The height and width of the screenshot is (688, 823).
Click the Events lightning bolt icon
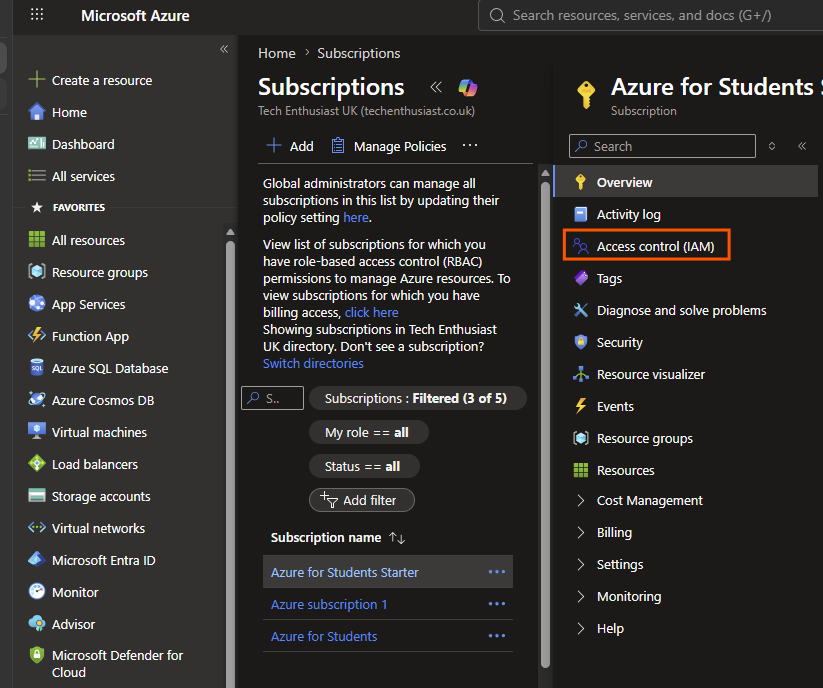[x=581, y=406]
